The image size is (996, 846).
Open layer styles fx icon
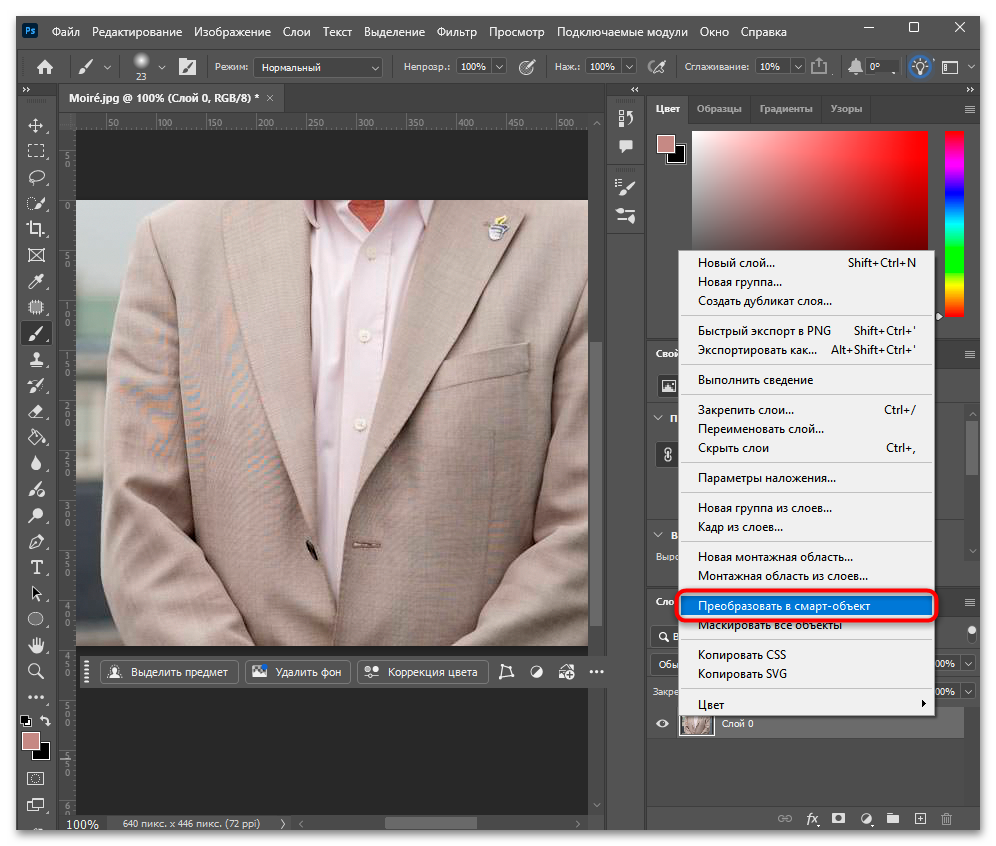[812, 819]
